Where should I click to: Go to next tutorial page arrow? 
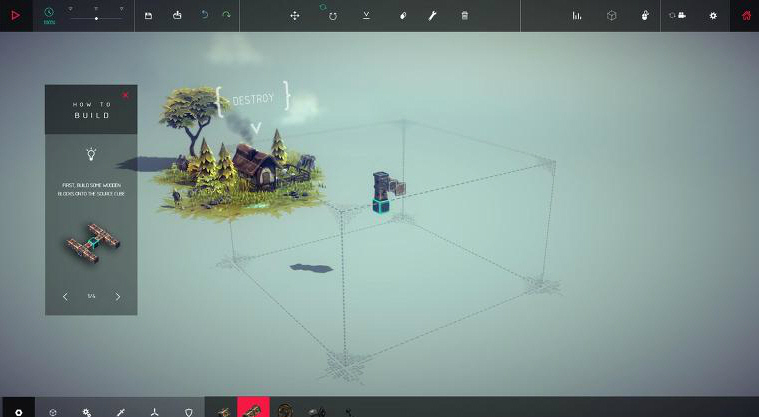118,296
